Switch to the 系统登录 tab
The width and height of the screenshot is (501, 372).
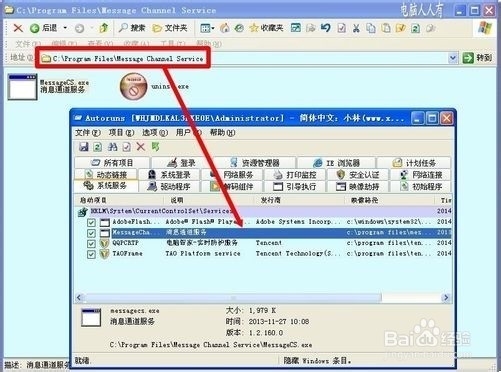tap(169, 175)
